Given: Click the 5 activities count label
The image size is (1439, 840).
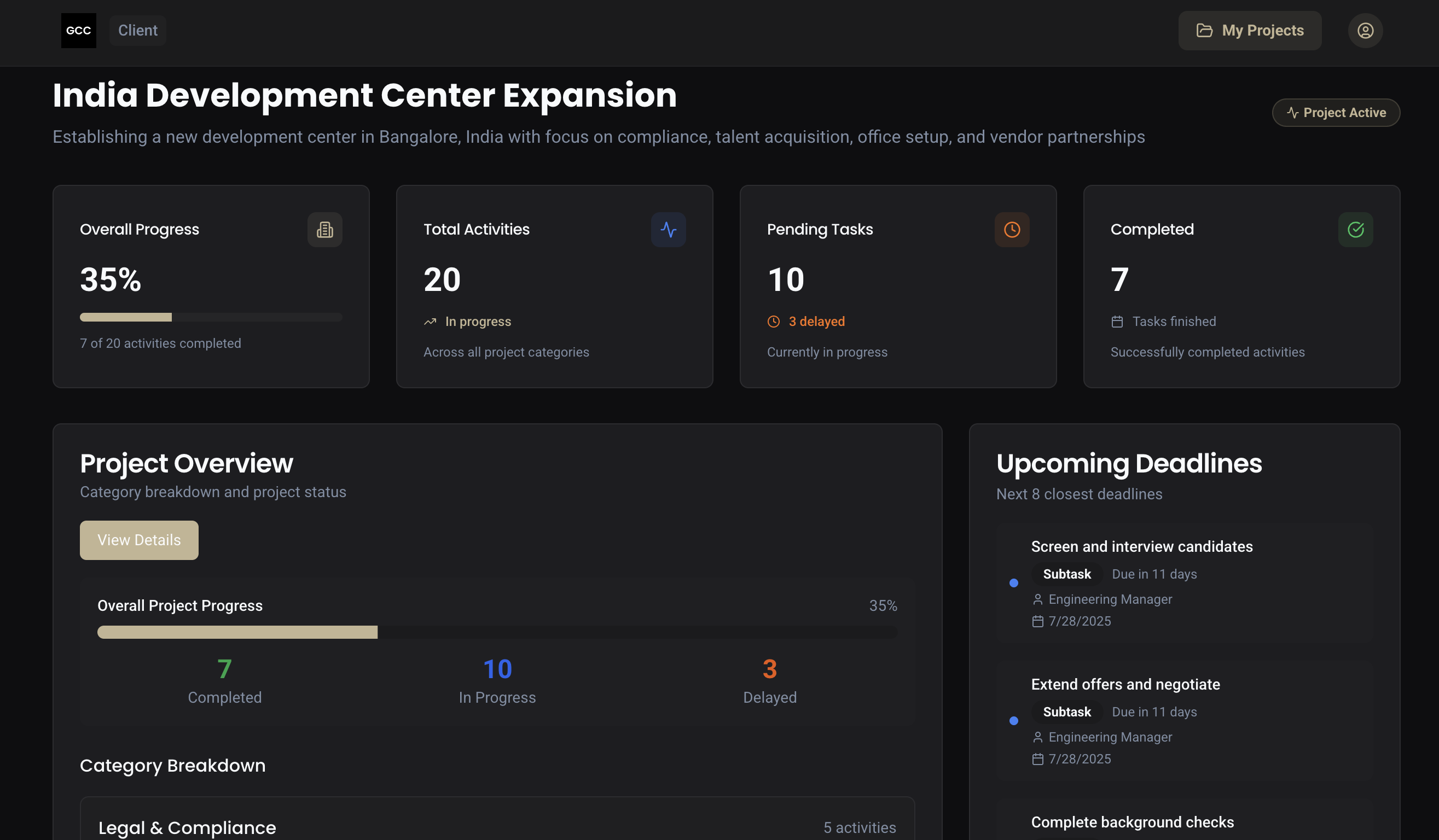Looking at the screenshot, I should (x=860, y=827).
